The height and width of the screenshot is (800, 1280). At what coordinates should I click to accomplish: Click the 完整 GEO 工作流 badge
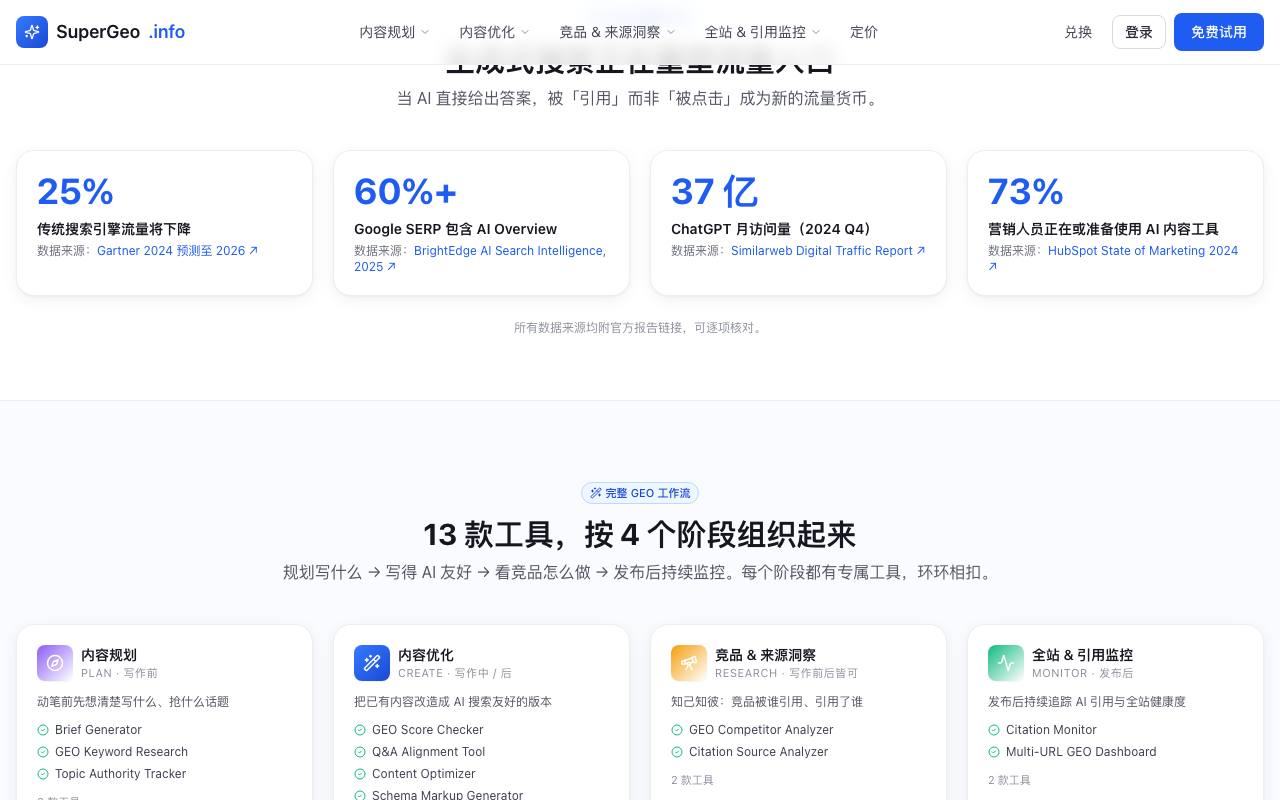[x=640, y=493]
